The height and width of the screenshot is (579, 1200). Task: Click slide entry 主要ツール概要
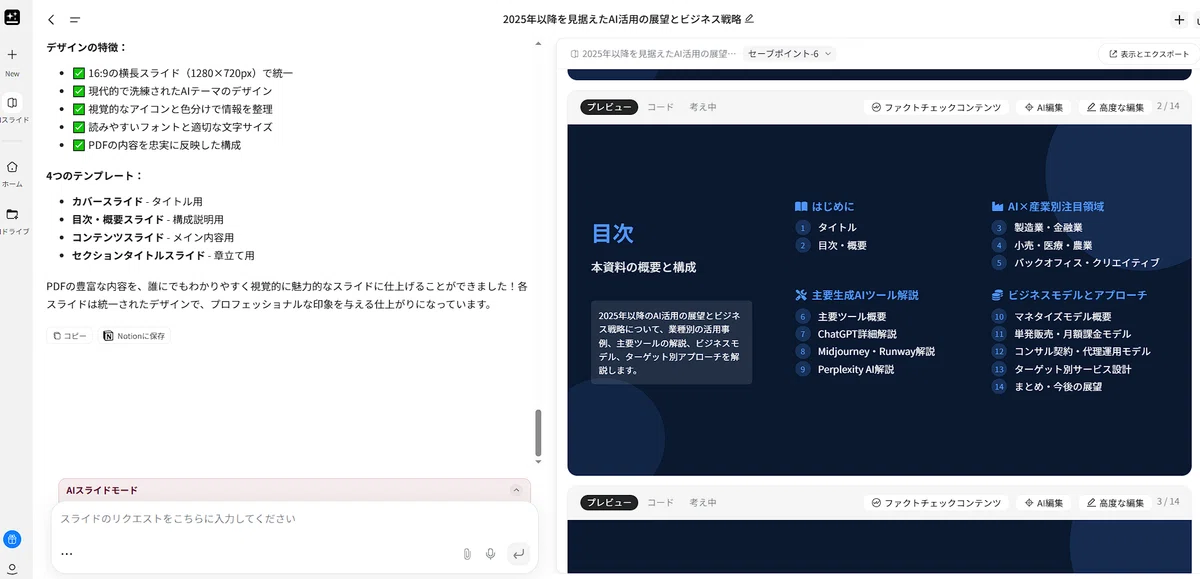[x=852, y=316]
